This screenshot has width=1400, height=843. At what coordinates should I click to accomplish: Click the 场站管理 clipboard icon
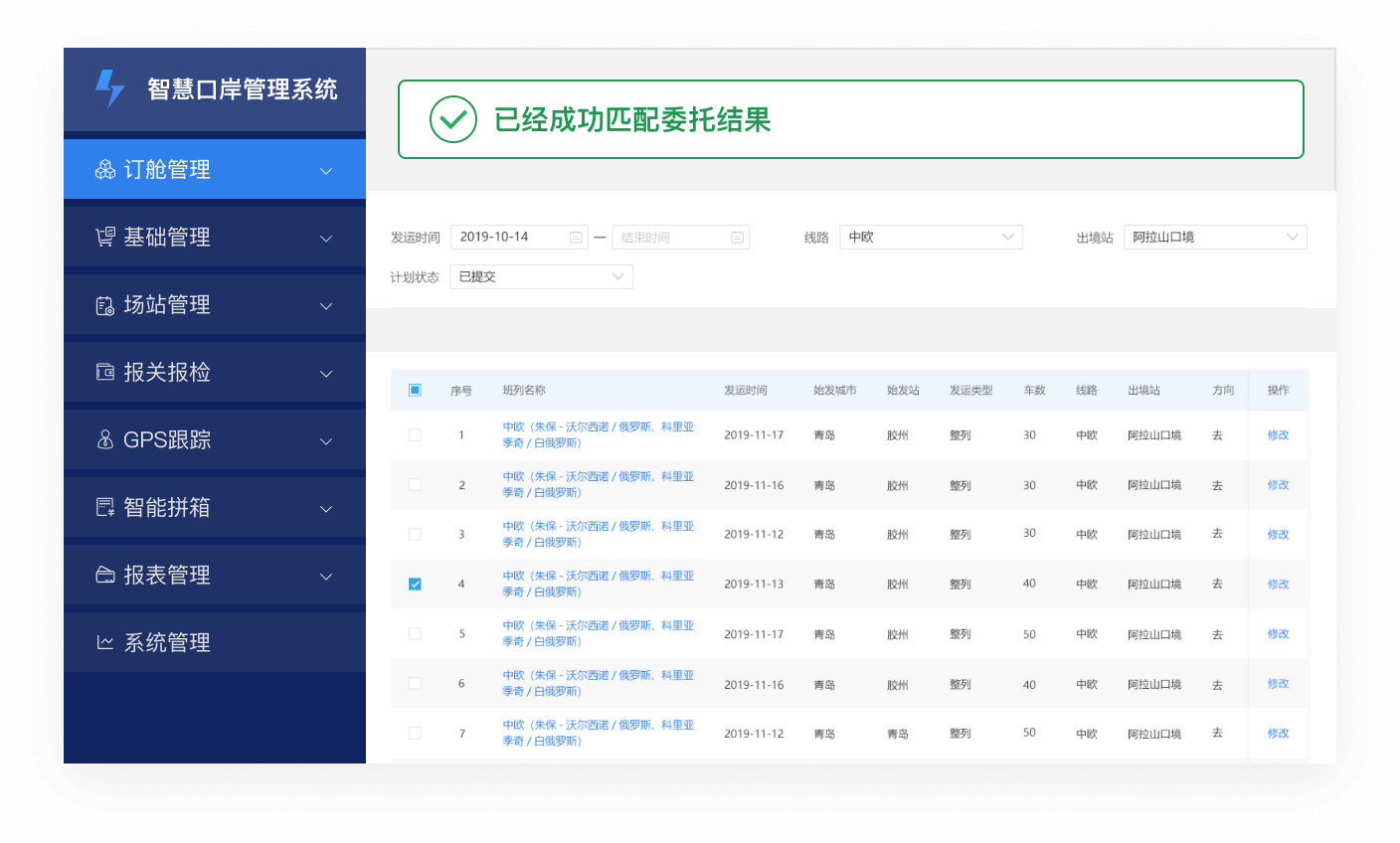coord(105,305)
